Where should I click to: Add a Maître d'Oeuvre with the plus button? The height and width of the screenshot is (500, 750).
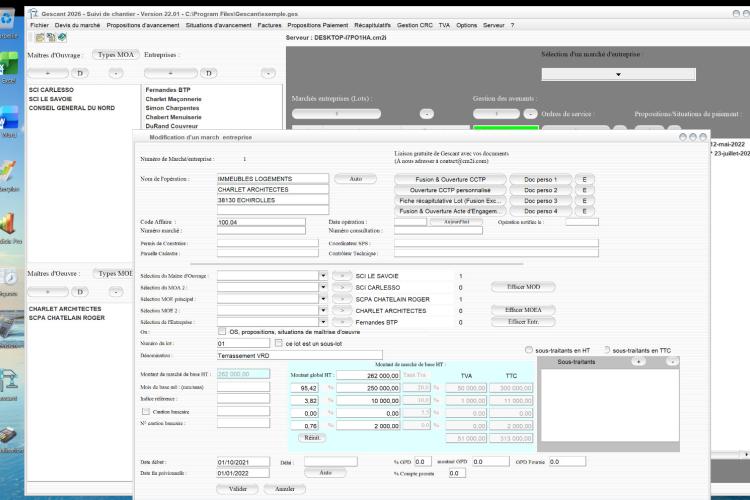pyautogui.click(x=48, y=292)
